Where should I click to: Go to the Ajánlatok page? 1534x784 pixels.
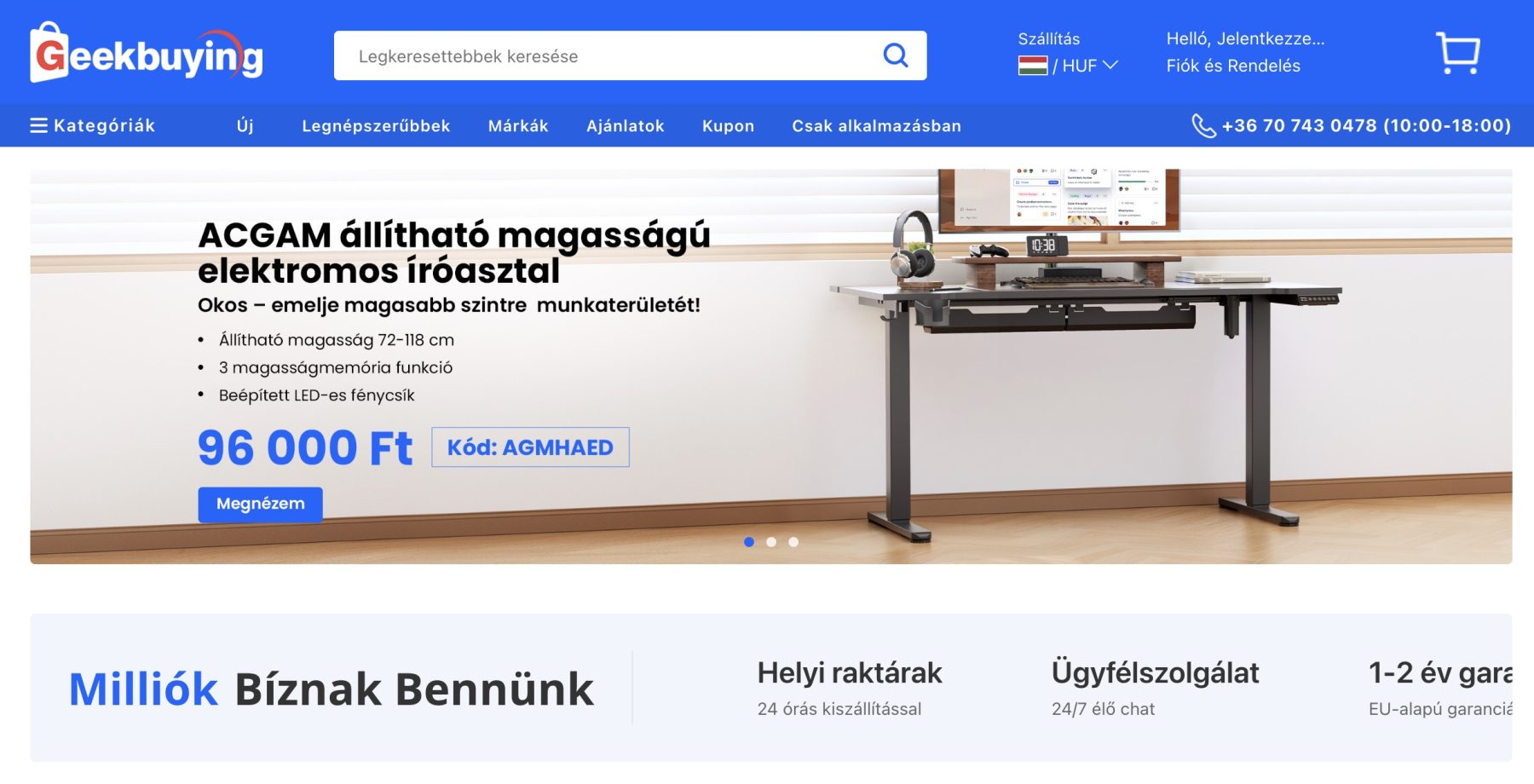[x=626, y=125]
